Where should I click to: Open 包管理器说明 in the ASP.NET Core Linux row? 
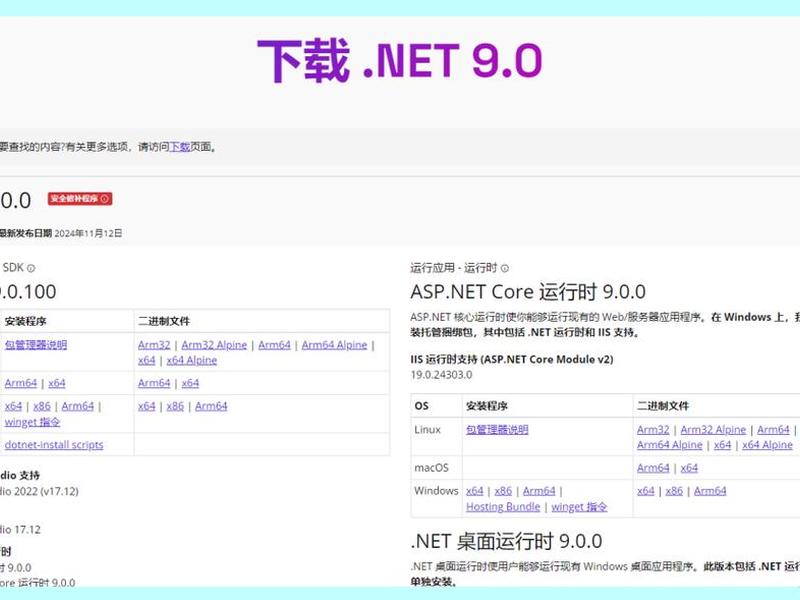pos(497,430)
